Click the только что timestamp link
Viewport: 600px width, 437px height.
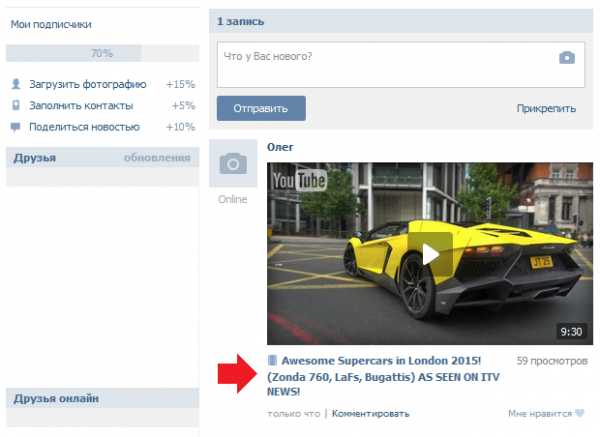pyautogui.click(x=293, y=414)
